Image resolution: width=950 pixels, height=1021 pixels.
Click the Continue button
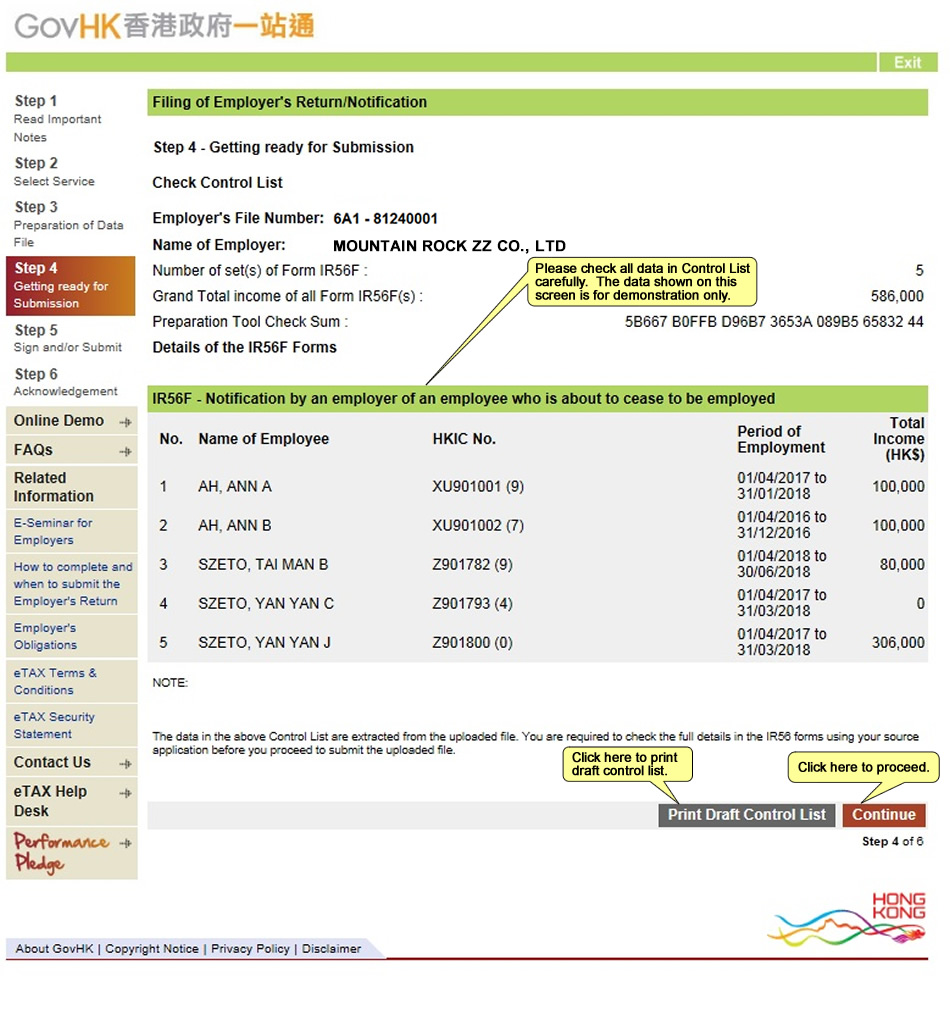[x=884, y=815]
